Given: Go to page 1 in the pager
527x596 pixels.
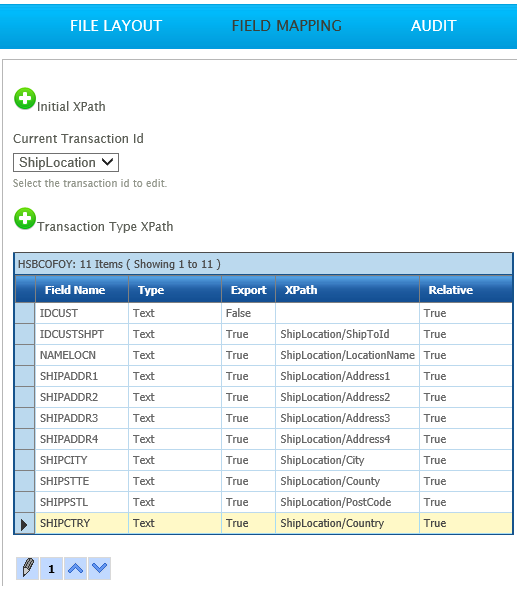Looking at the screenshot, I should tap(51, 568).
